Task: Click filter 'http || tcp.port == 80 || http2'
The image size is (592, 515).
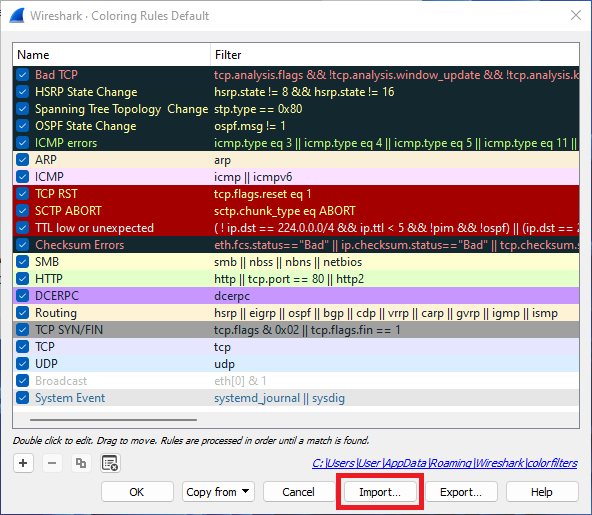Action: click(289, 279)
